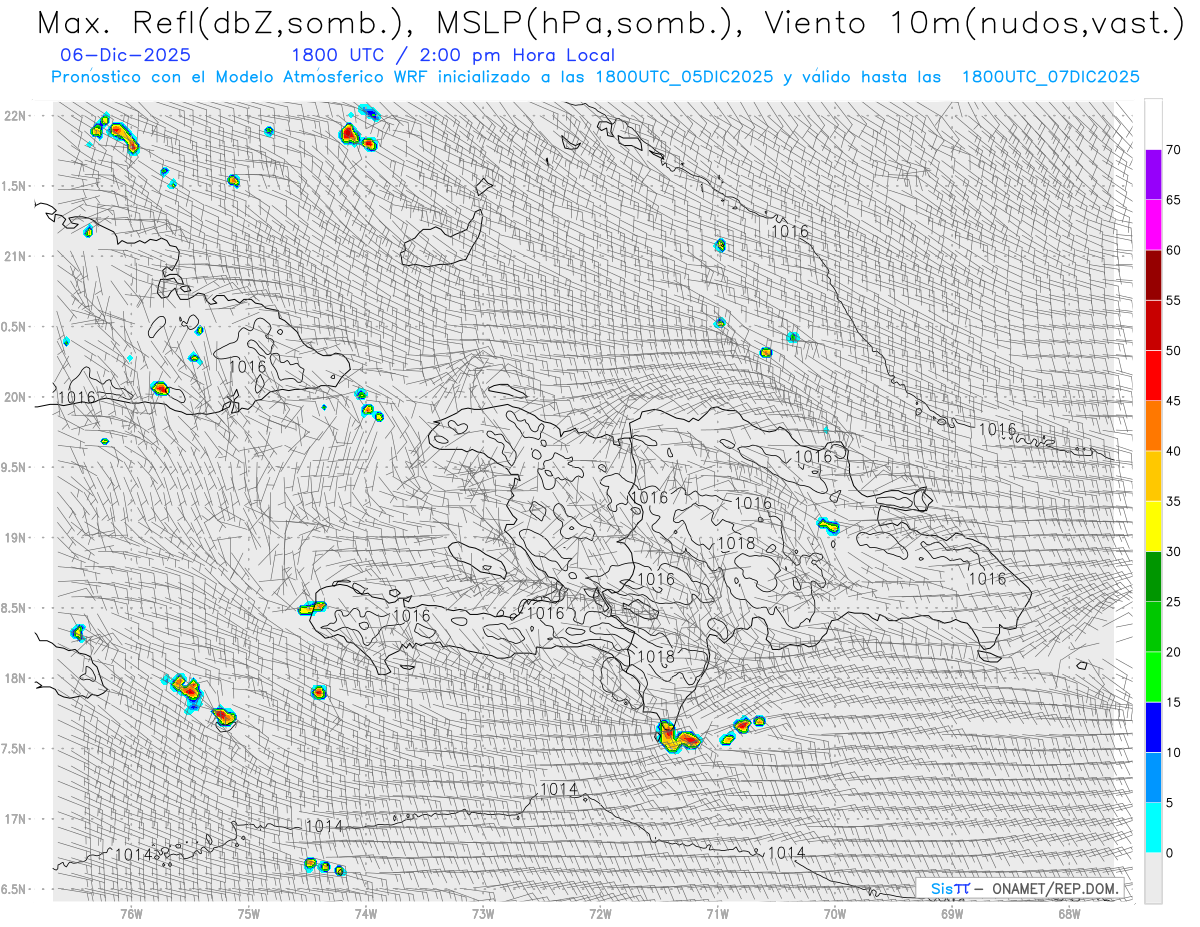Click the cyan 0–5 dBZ legend segment
Viewport: 1200px width, 927px height.
1153,827
